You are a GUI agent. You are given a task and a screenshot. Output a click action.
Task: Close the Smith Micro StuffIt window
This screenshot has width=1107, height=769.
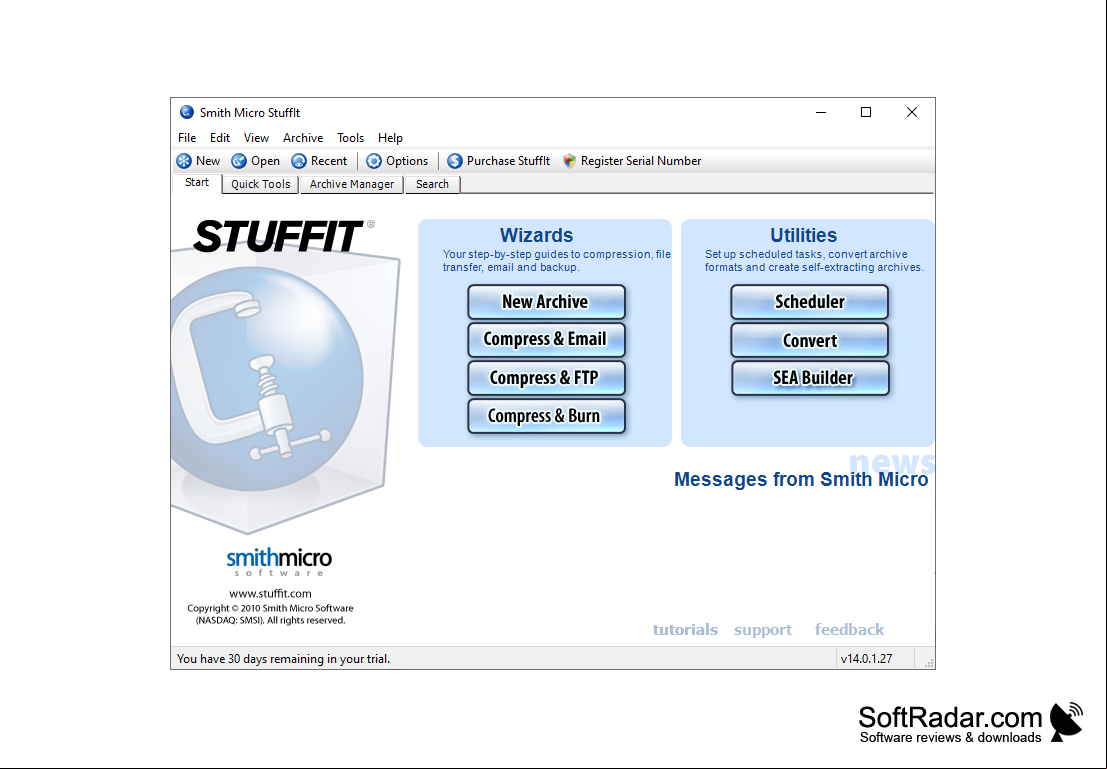tap(912, 112)
